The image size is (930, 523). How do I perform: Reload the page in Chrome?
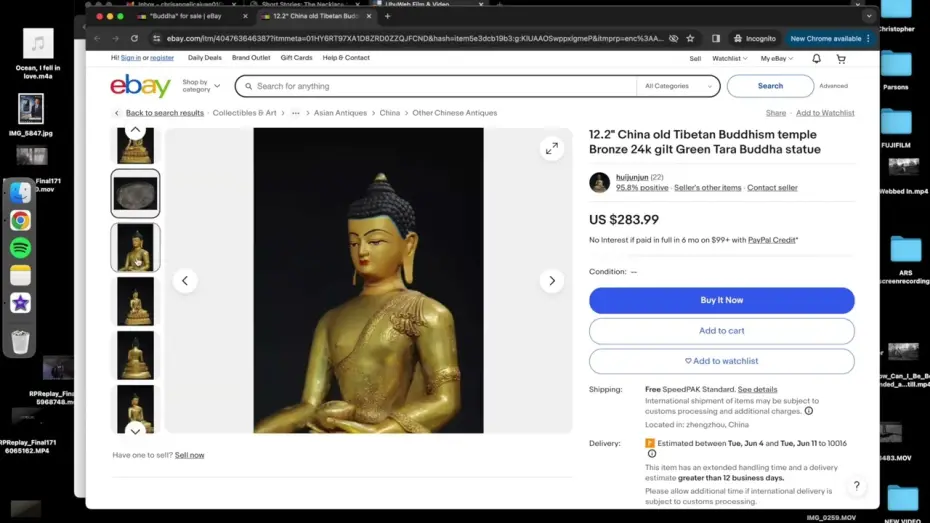134,39
